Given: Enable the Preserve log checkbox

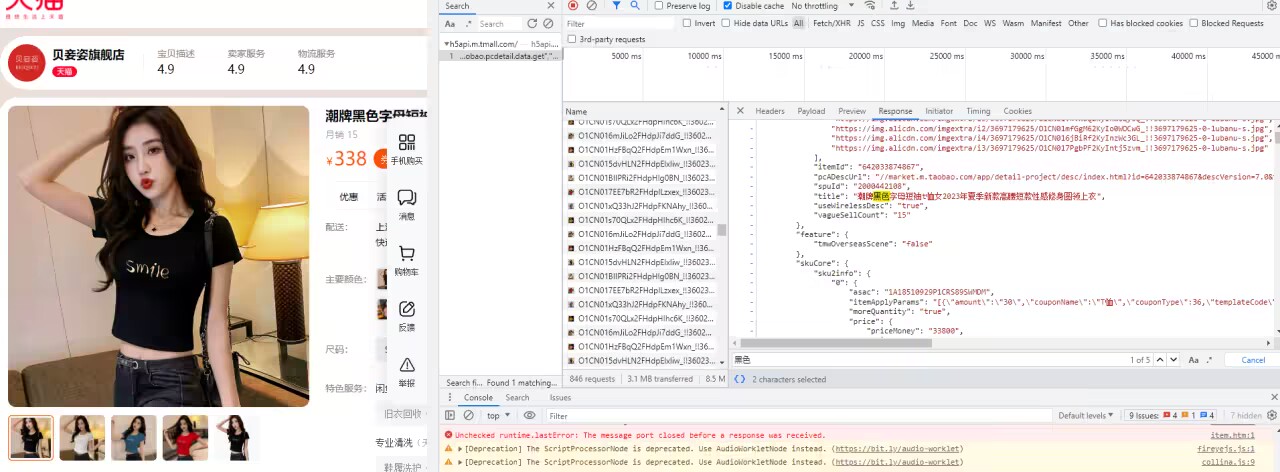Looking at the screenshot, I should click(x=659, y=6).
